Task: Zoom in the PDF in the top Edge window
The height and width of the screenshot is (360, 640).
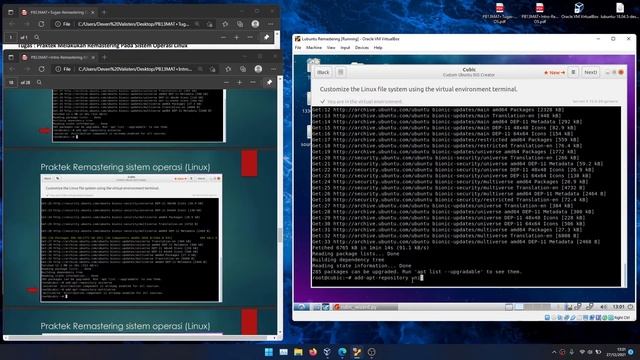Action: pyautogui.click(x=236, y=37)
